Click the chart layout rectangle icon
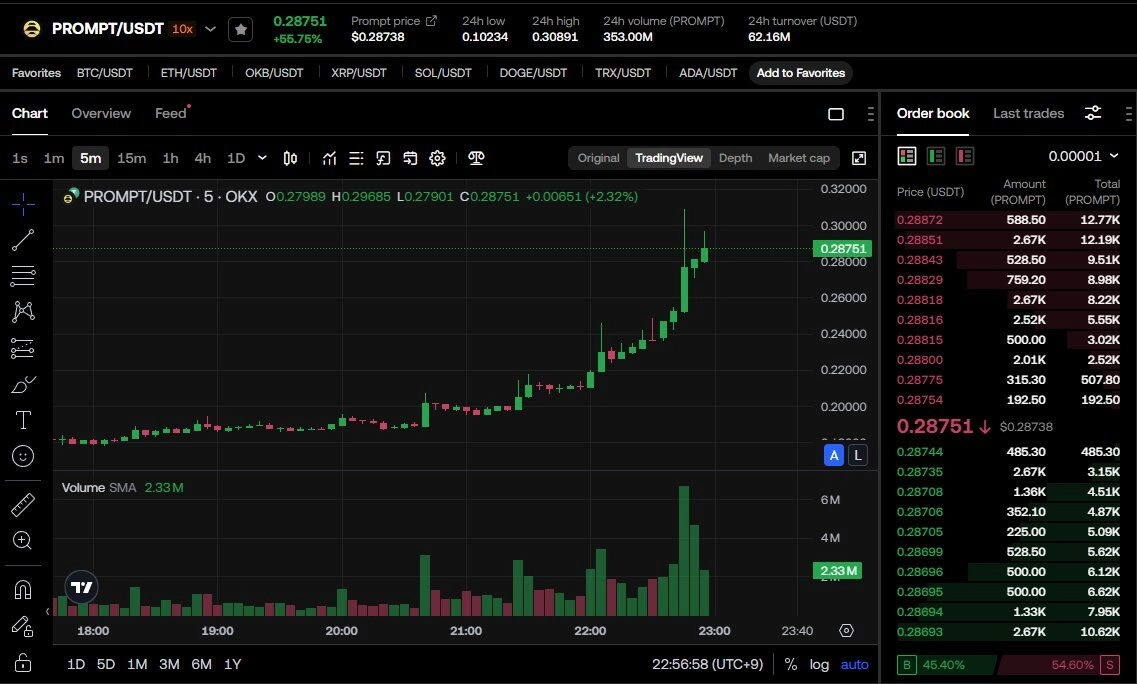This screenshot has height=684, width=1137. pyautogui.click(x=836, y=114)
